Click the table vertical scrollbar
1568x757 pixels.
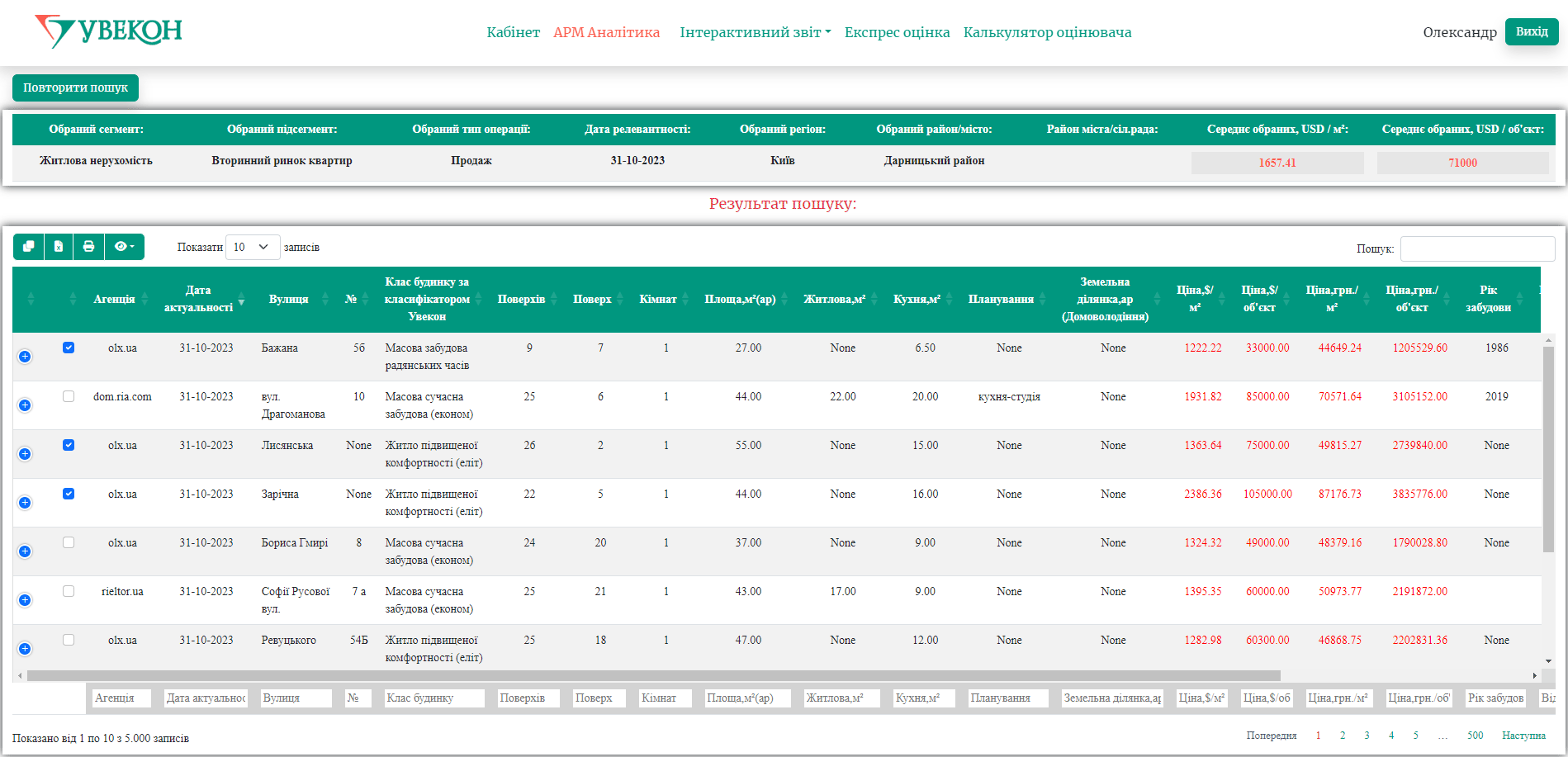coord(1548,449)
